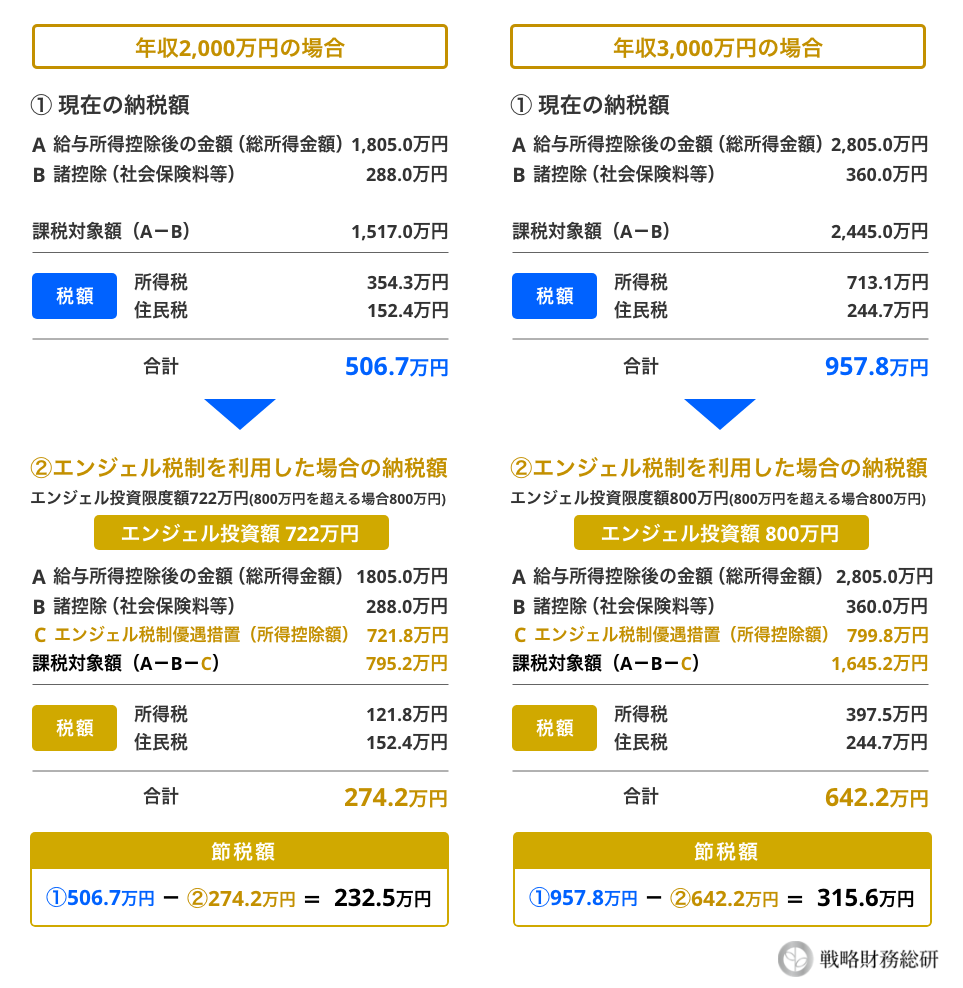Screen dimensions: 963x988
Task: Click the blue down arrow under 957.8万円
Action: point(719,413)
